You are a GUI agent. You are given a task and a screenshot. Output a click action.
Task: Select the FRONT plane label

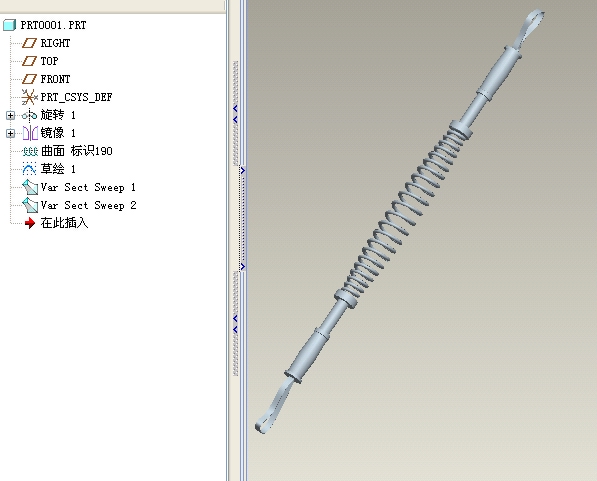click(x=56, y=79)
